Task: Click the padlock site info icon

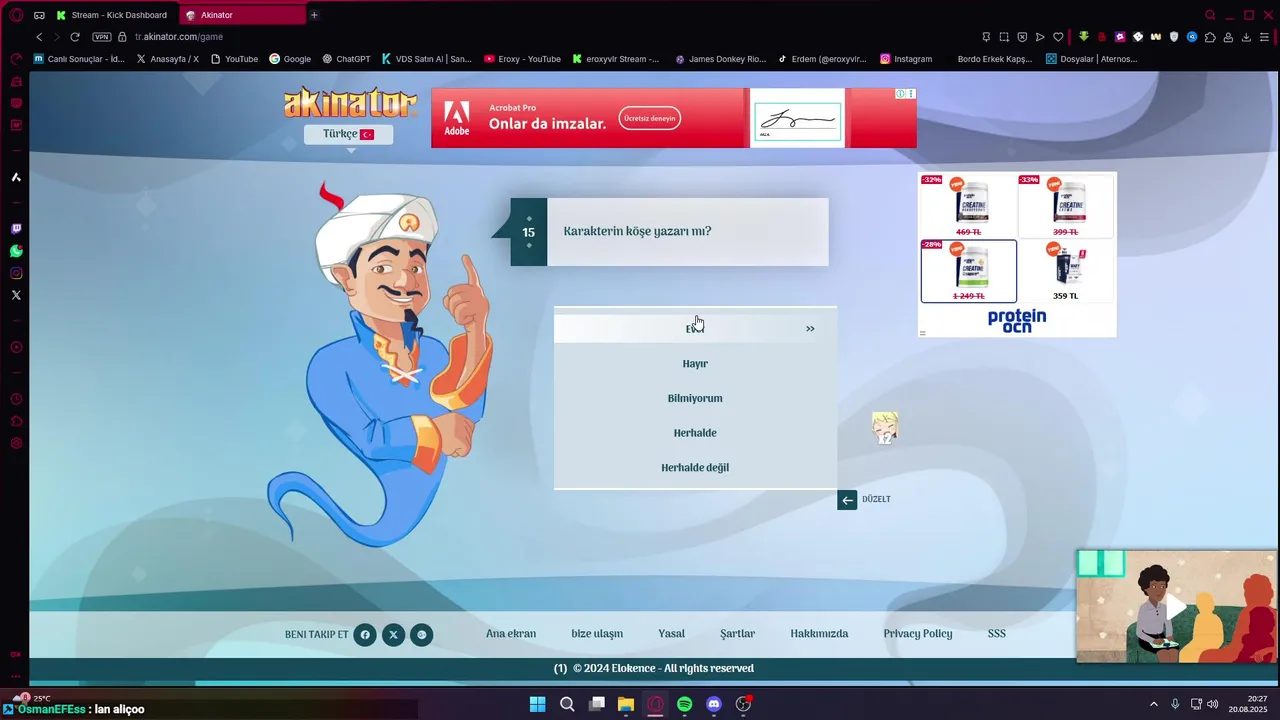Action: [x=123, y=37]
